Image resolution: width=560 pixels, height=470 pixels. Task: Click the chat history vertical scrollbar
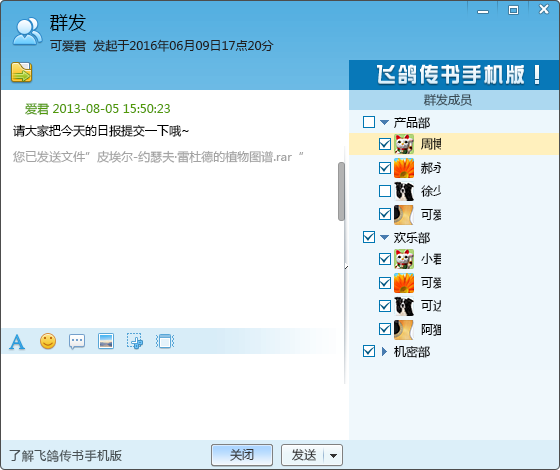(341, 191)
